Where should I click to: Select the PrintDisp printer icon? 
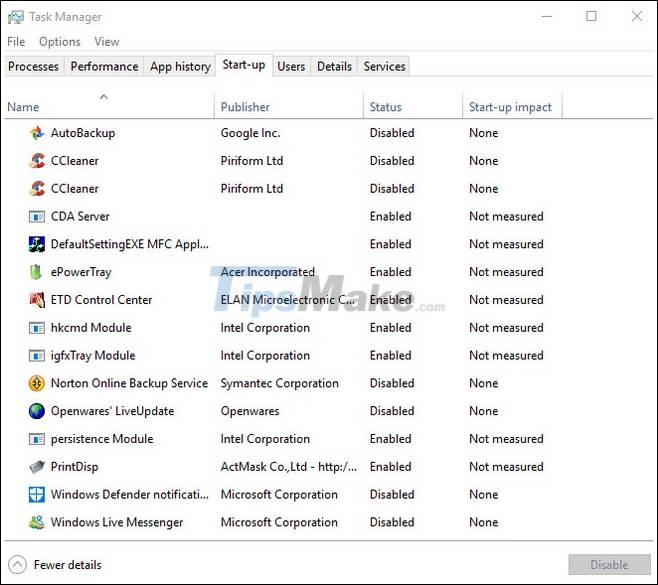(x=37, y=467)
